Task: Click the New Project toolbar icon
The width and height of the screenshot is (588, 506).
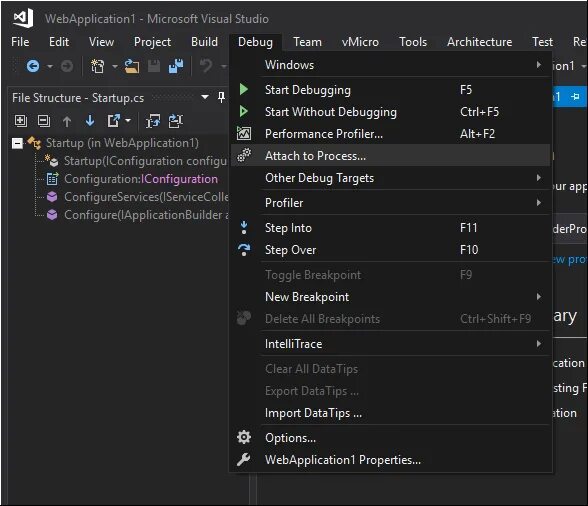Action: click(x=98, y=66)
